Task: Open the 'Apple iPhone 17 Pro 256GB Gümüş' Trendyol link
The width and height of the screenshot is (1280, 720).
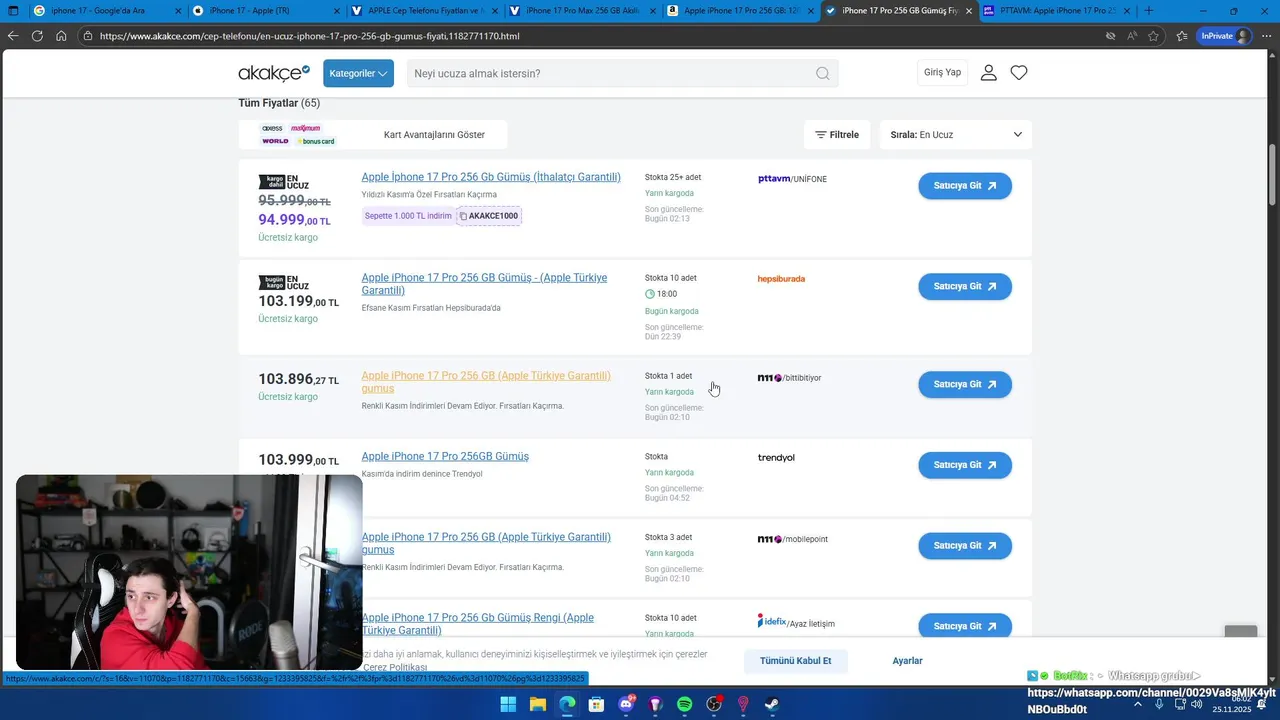Action: click(x=445, y=457)
